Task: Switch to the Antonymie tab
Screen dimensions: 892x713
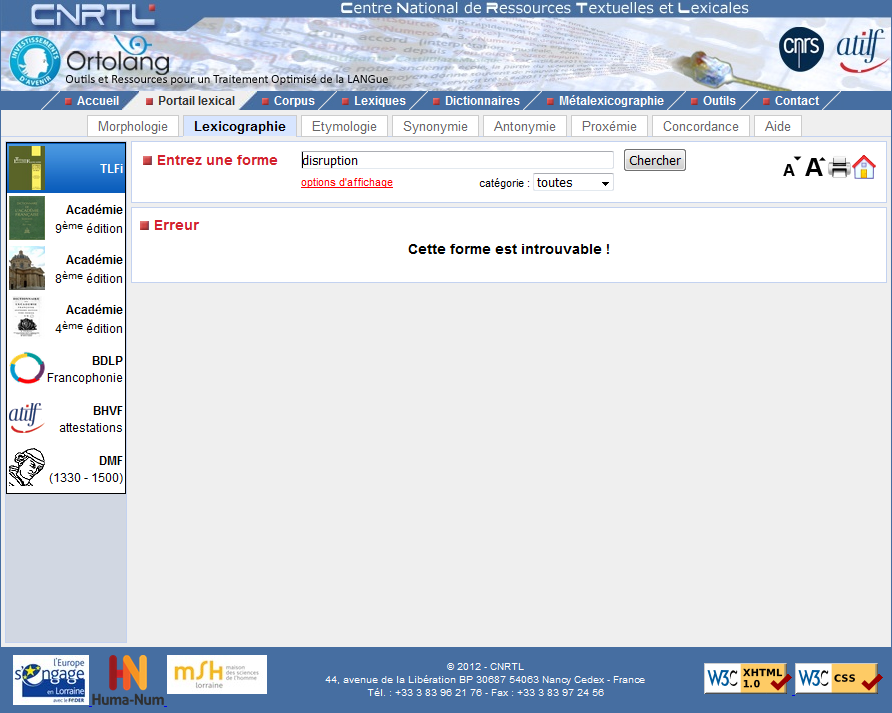Action: click(525, 126)
